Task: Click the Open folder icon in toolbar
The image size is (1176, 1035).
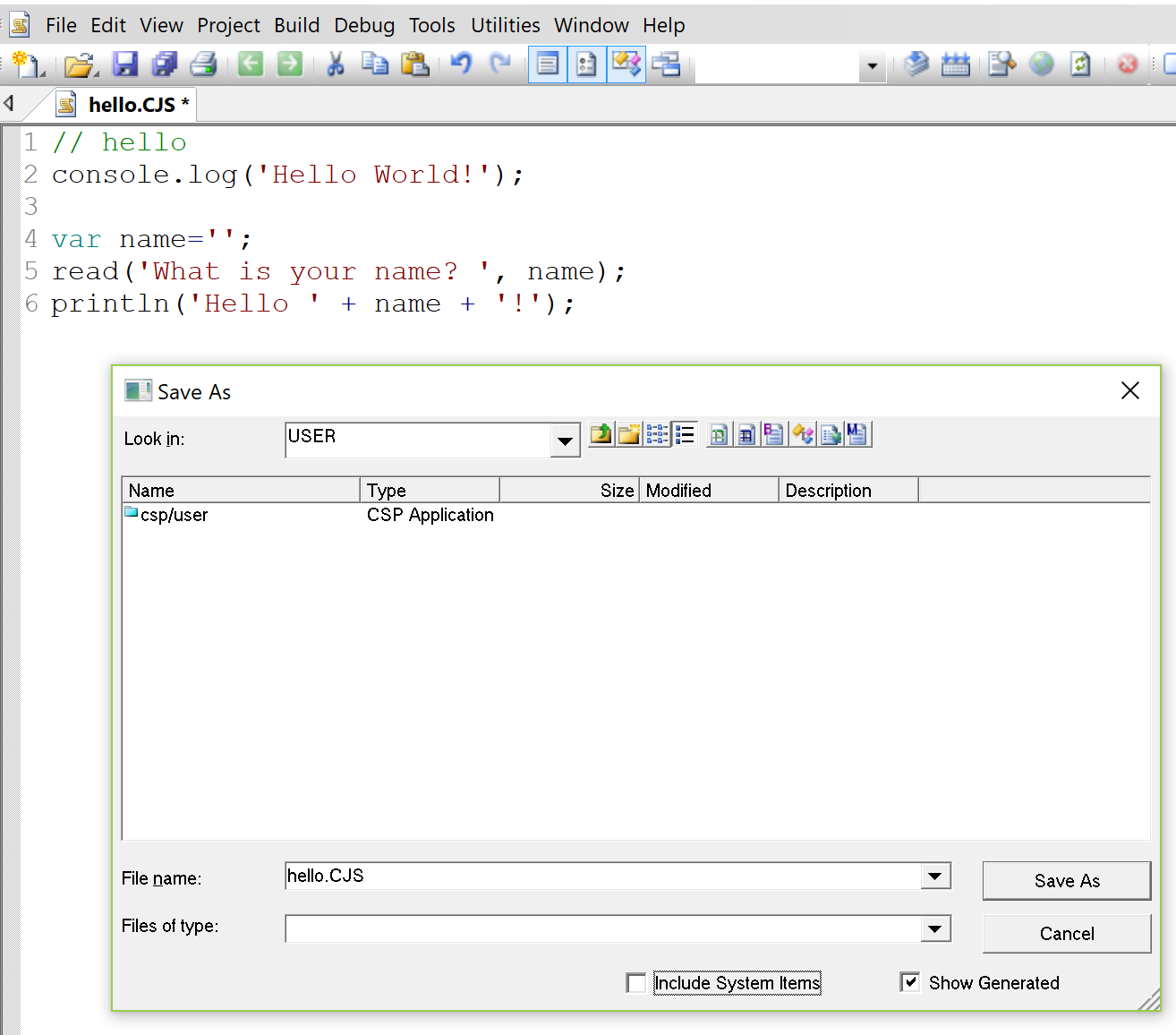Action: click(80, 64)
